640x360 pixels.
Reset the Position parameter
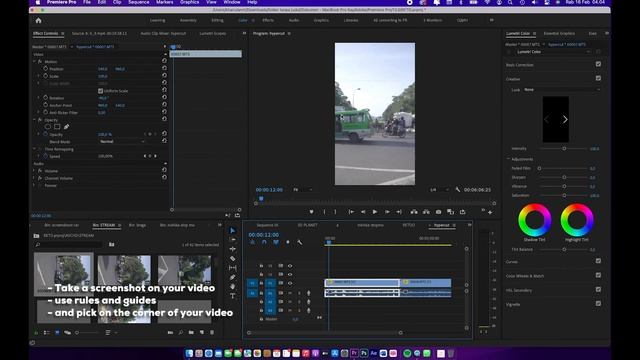[164, 68]
